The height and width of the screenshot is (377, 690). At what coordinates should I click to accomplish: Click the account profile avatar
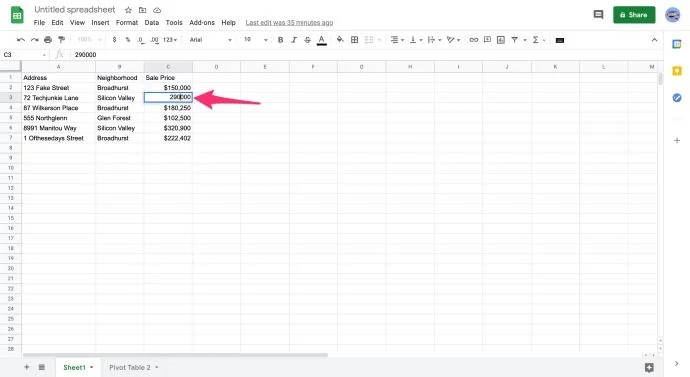[672, 15]
